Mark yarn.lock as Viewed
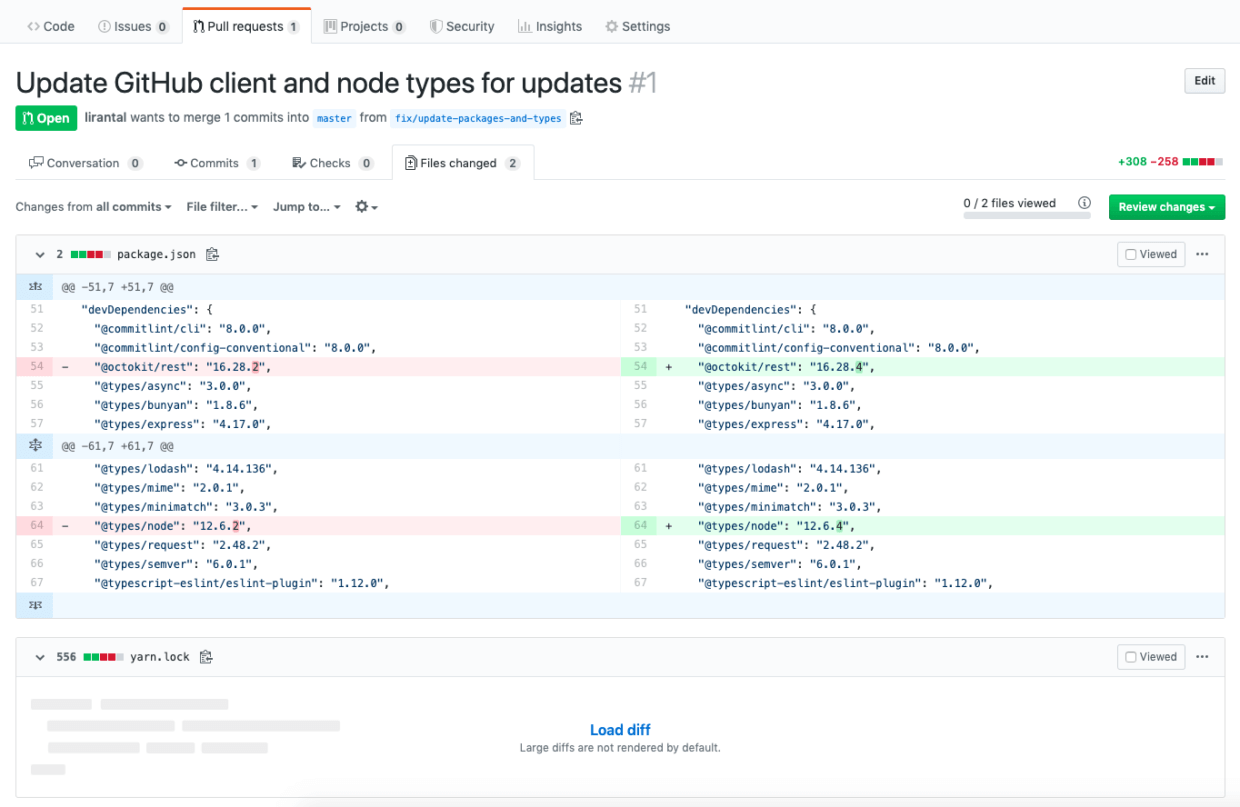The image size is (1240, 807). [x=1151, y=657]
